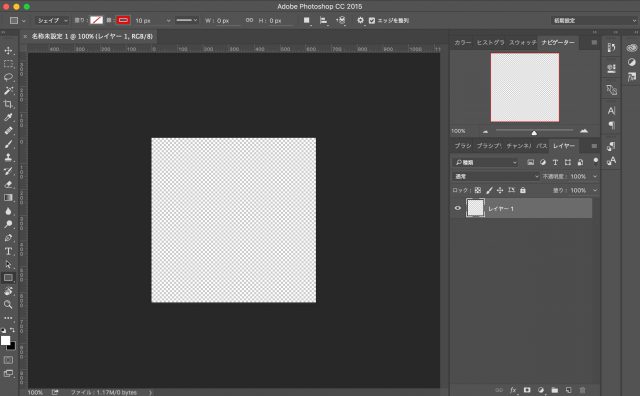Screen dimensions: 640x396
Task: Toggle the pixel layer filter
Action: pyautogui.click(x=530, y=162)
